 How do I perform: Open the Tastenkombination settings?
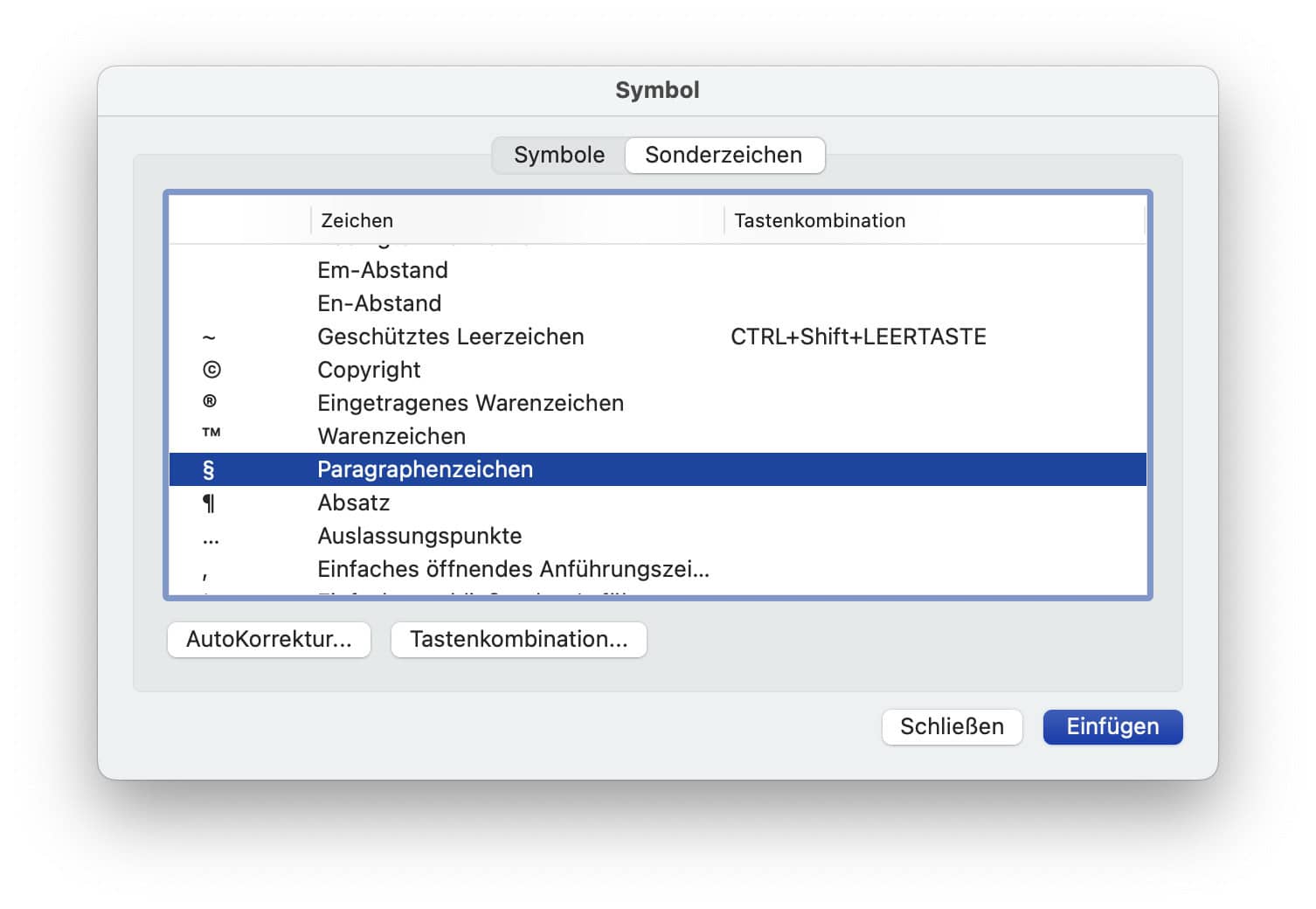pos(518,639)
